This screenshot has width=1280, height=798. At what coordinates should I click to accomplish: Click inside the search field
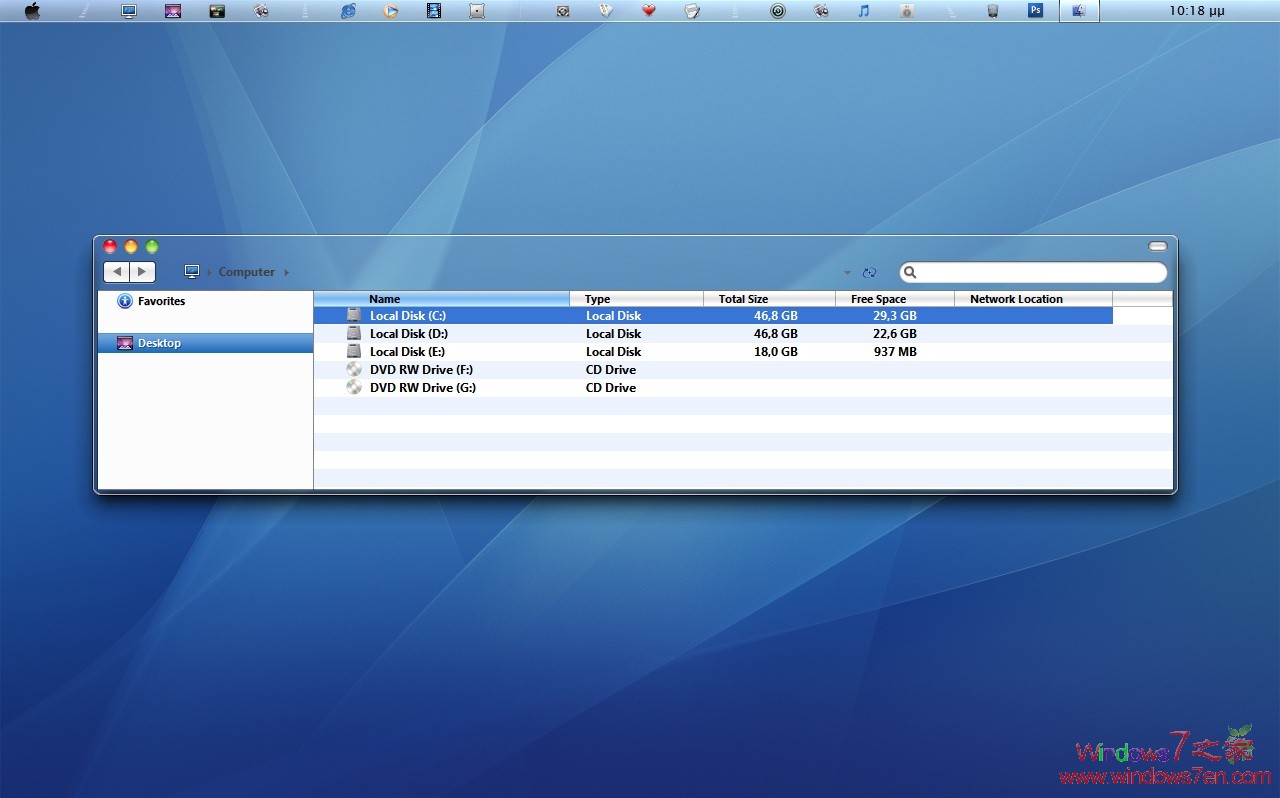(1030, 271)
